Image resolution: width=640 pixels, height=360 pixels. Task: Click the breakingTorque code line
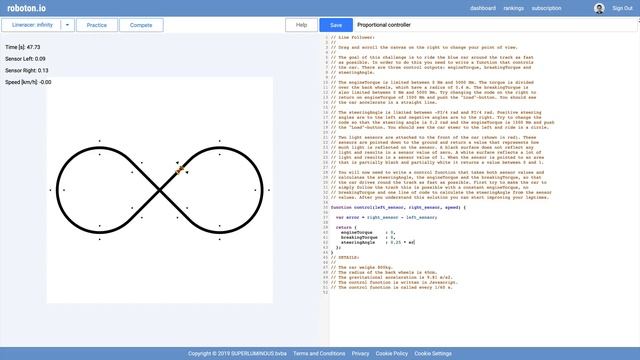368,238
